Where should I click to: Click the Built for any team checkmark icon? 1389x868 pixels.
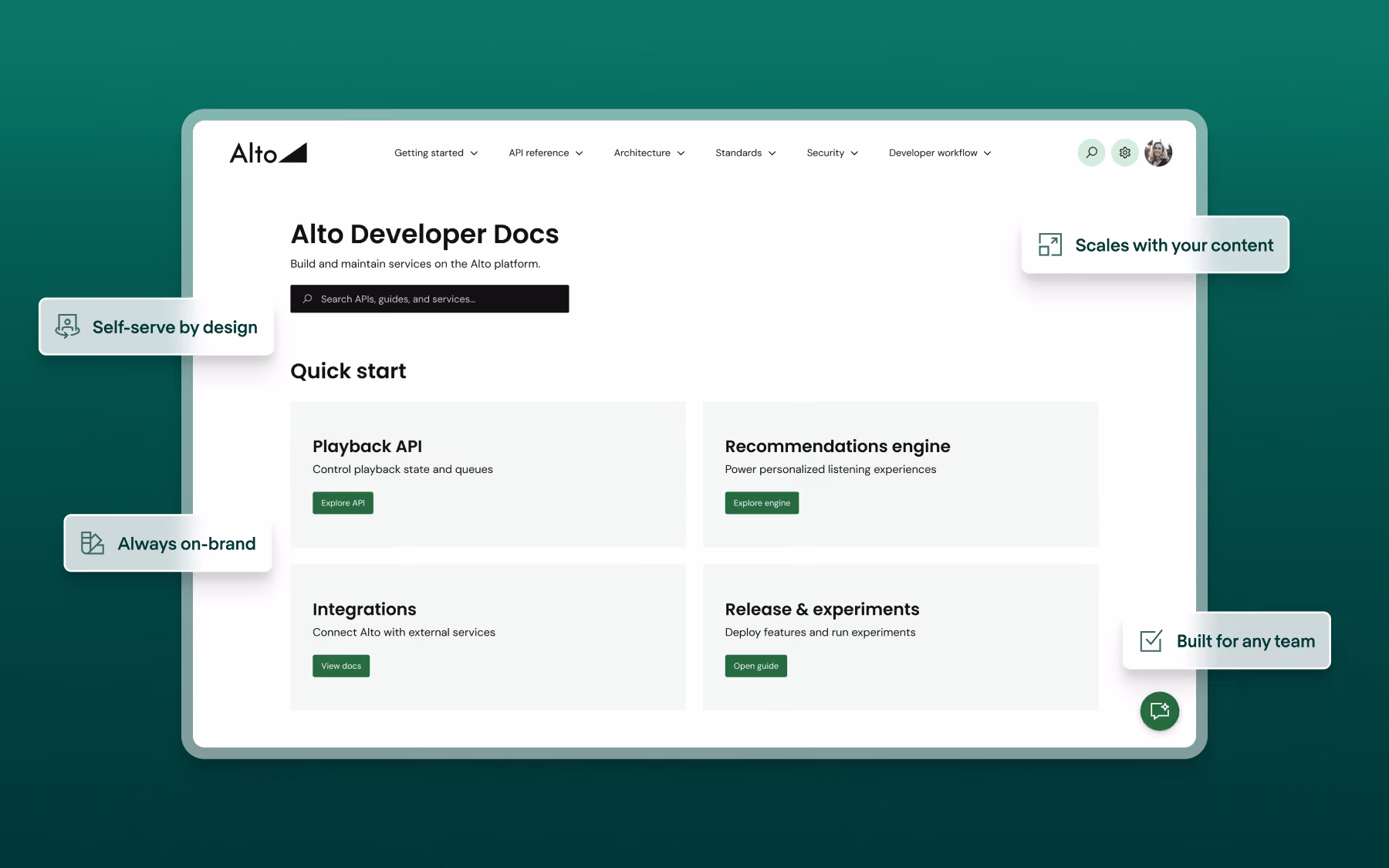(x=1151, y=640)
